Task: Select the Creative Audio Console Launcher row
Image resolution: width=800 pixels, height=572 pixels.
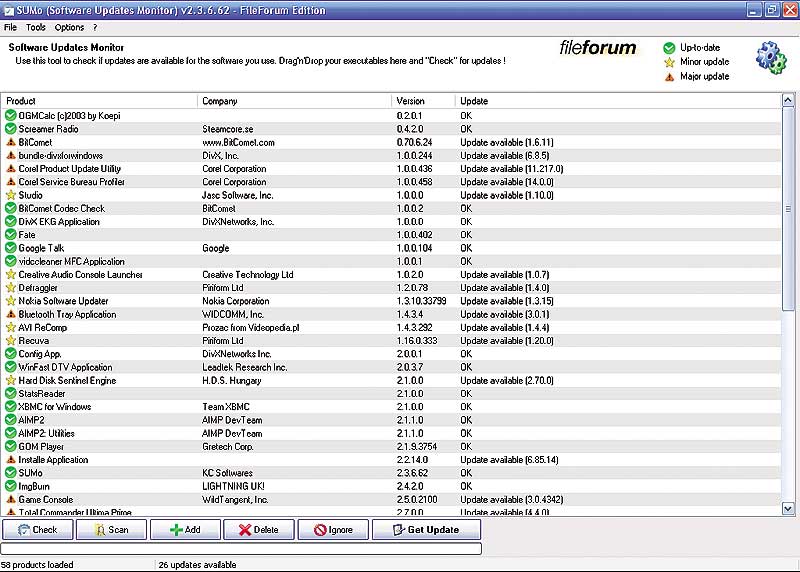Action: coord(391,275)
